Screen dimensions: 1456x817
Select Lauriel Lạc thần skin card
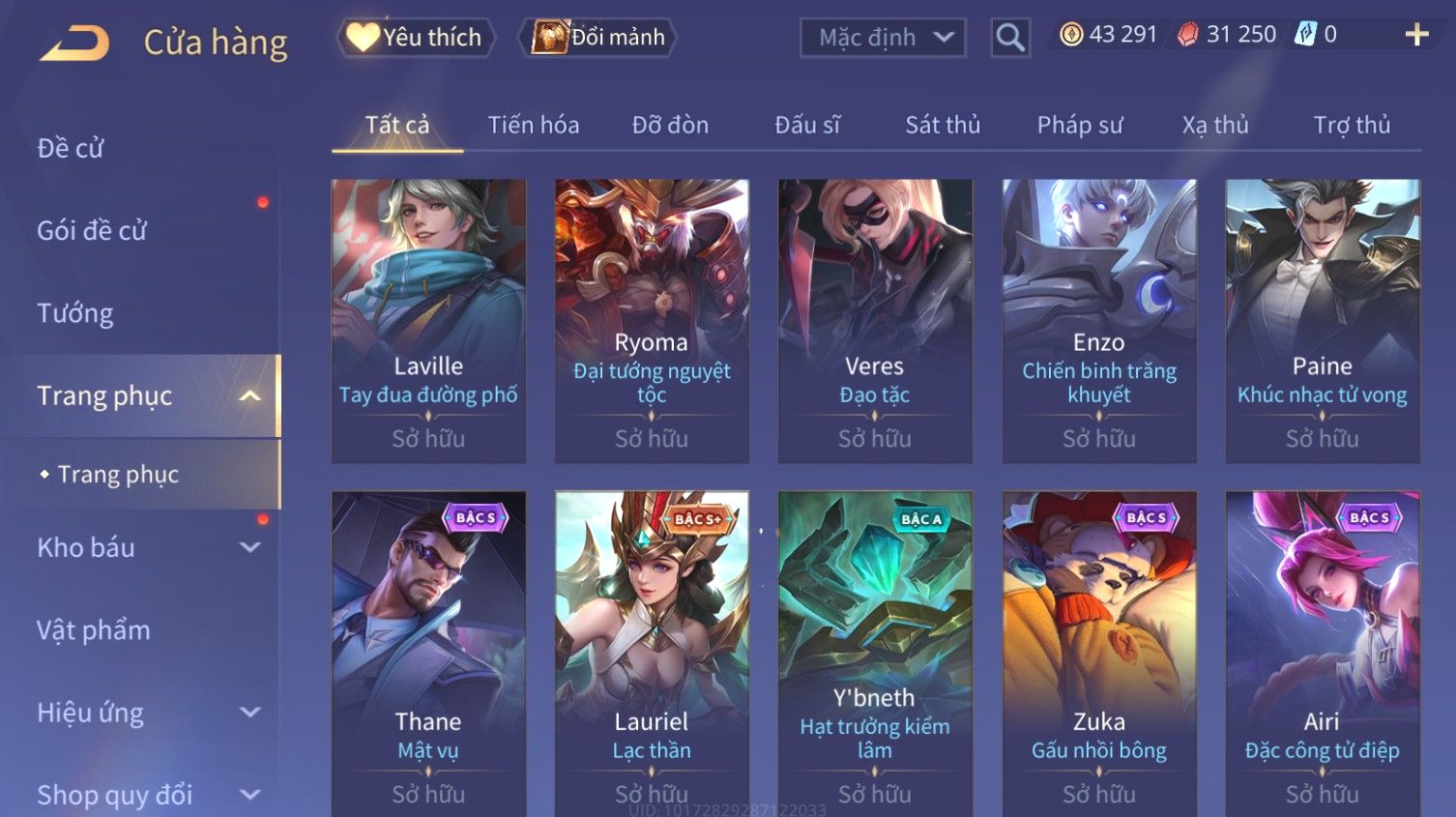click(652, 654)
